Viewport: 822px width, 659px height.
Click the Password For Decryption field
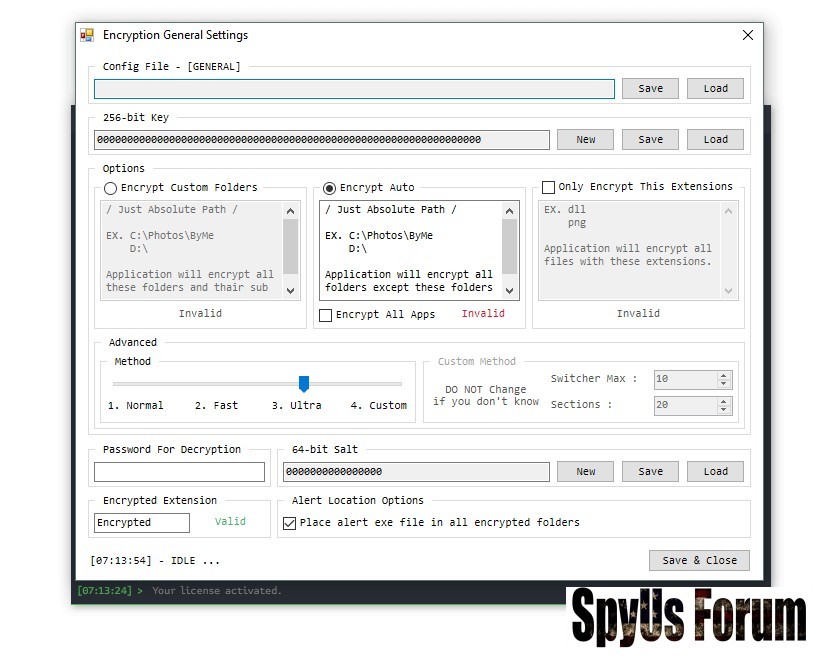[x=180, y=472]
